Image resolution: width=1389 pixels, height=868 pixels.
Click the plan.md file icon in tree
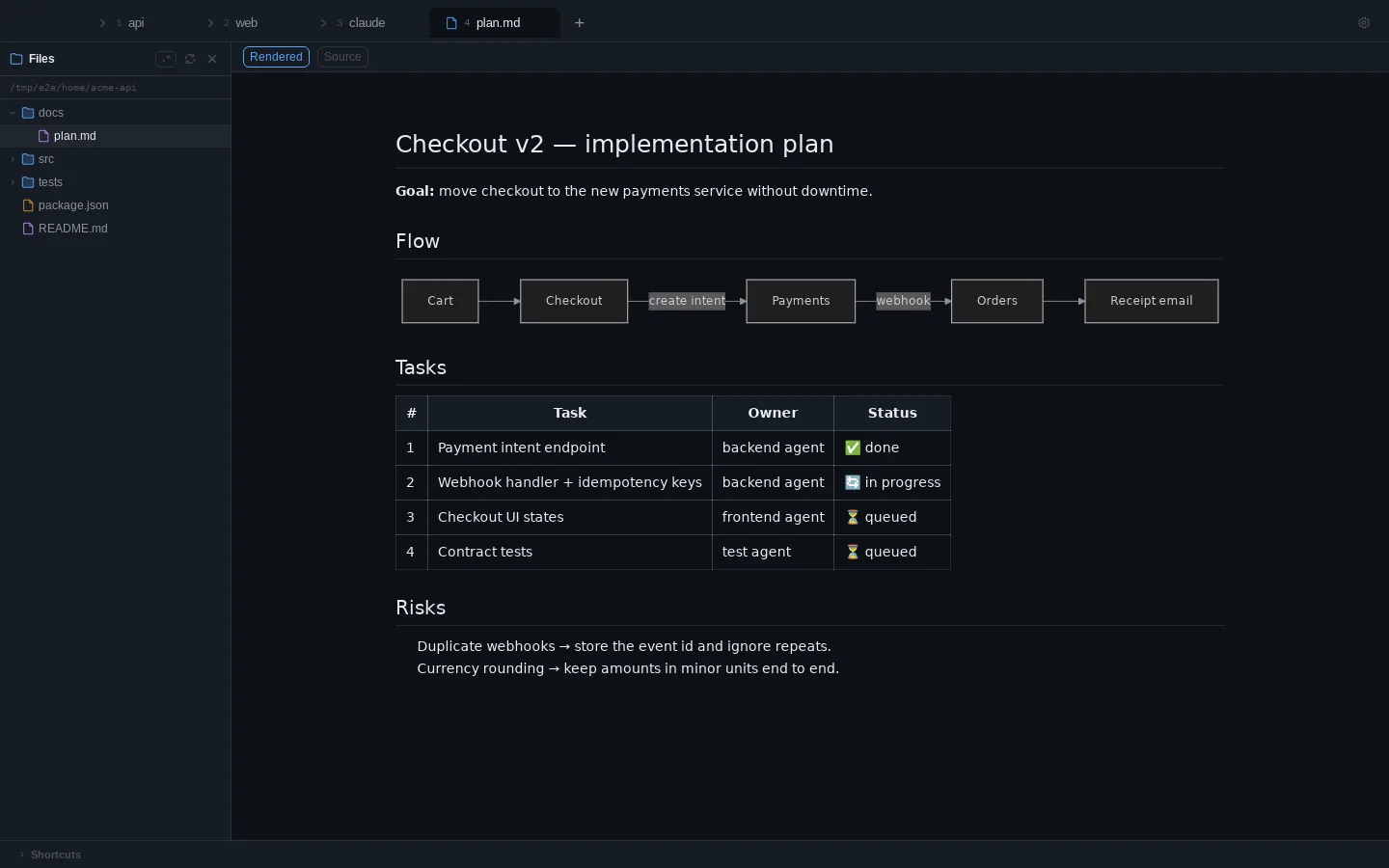tap(43, 136)
